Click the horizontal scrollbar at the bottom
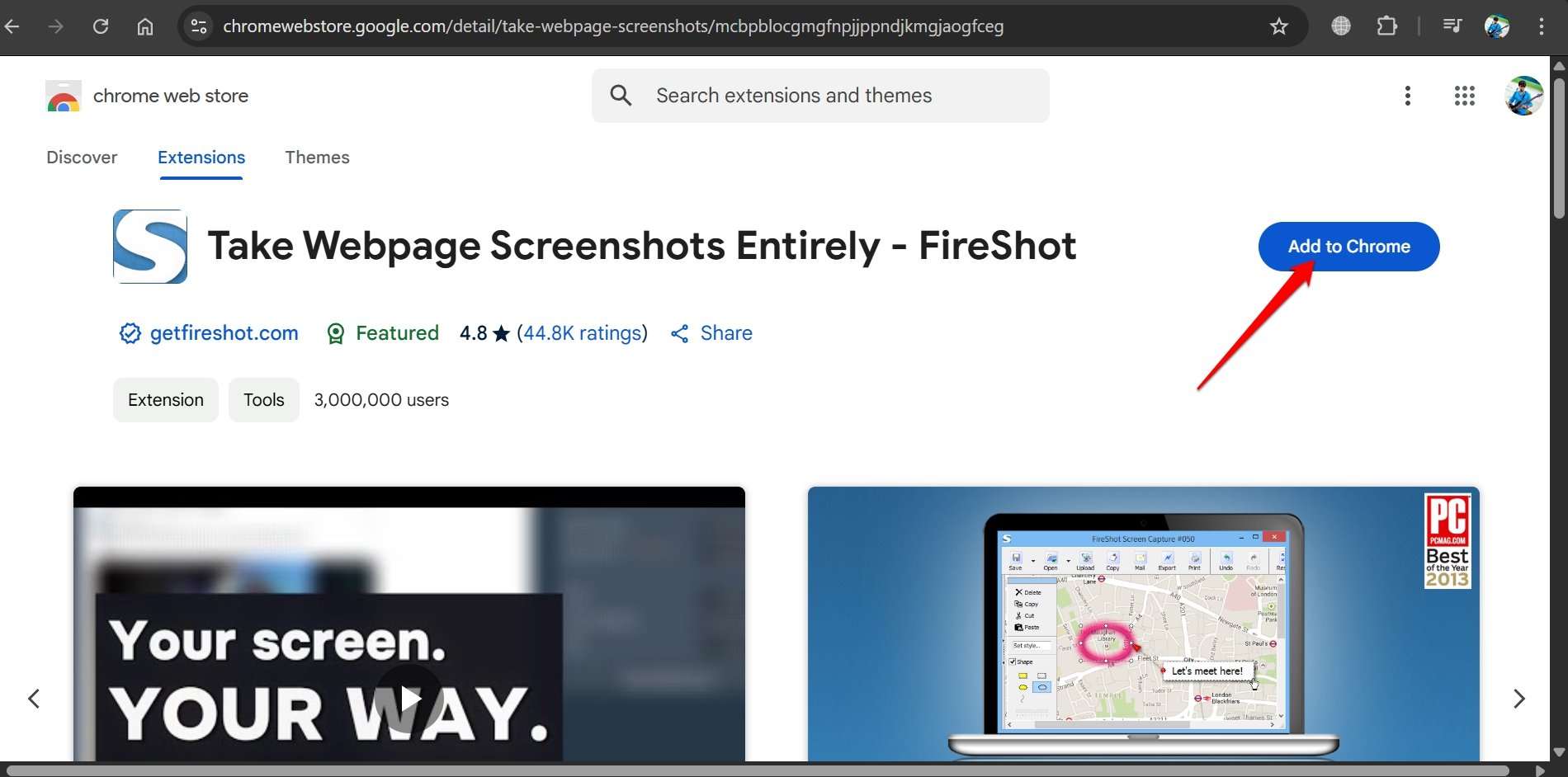This screenshot has width=1568, height=777. tap(758, 770)
